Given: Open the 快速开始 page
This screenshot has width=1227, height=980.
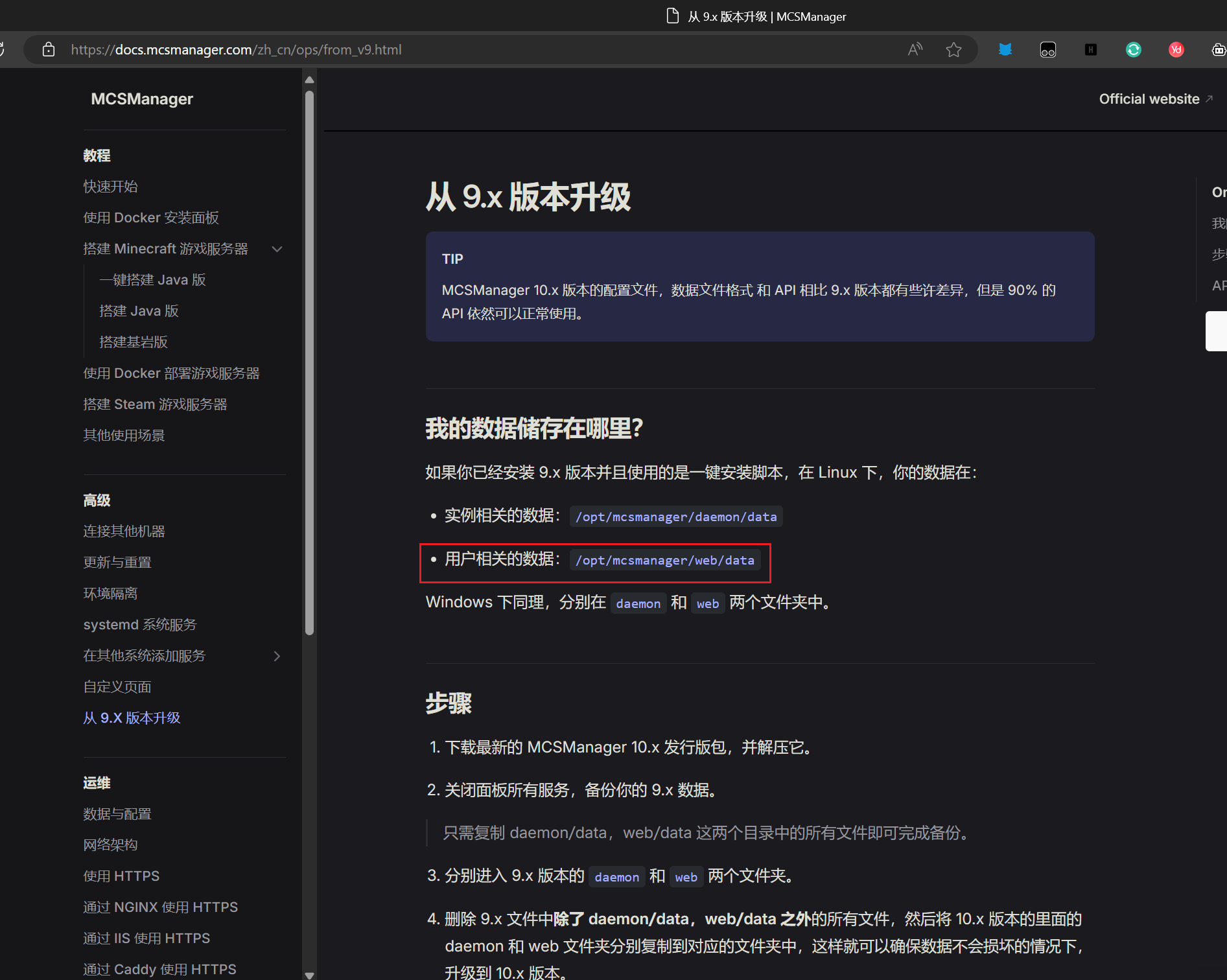Looking at the screenshot, I should (x=110, y=186).
